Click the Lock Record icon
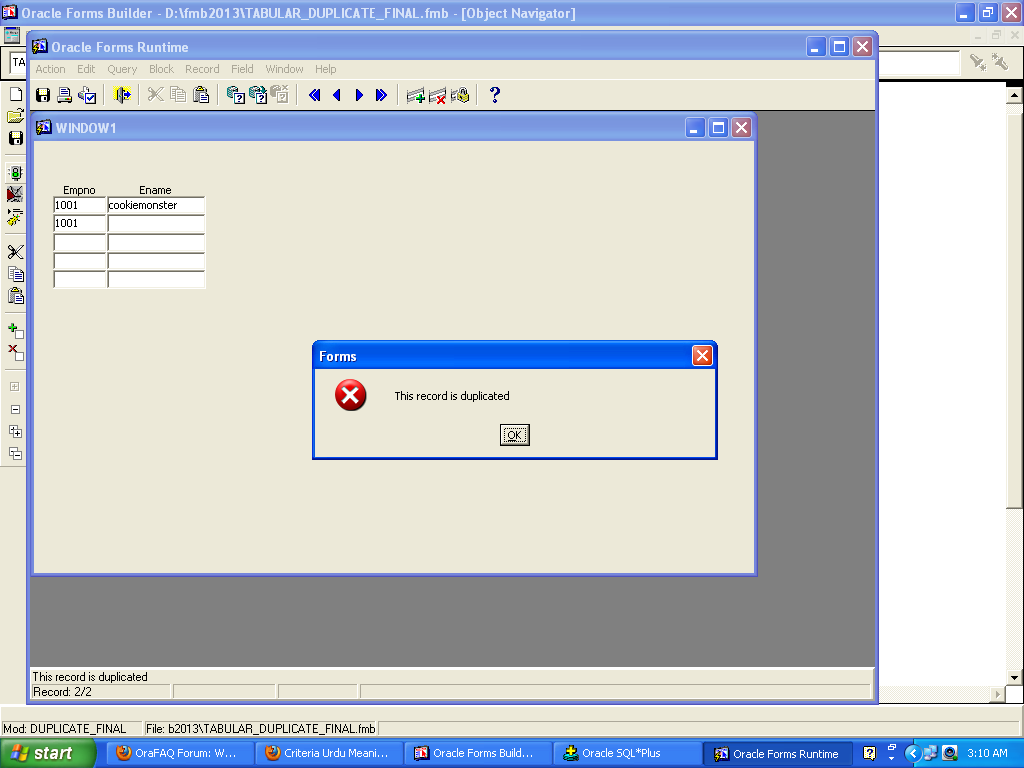1024x768 pixels. click(x=460, y=95)
